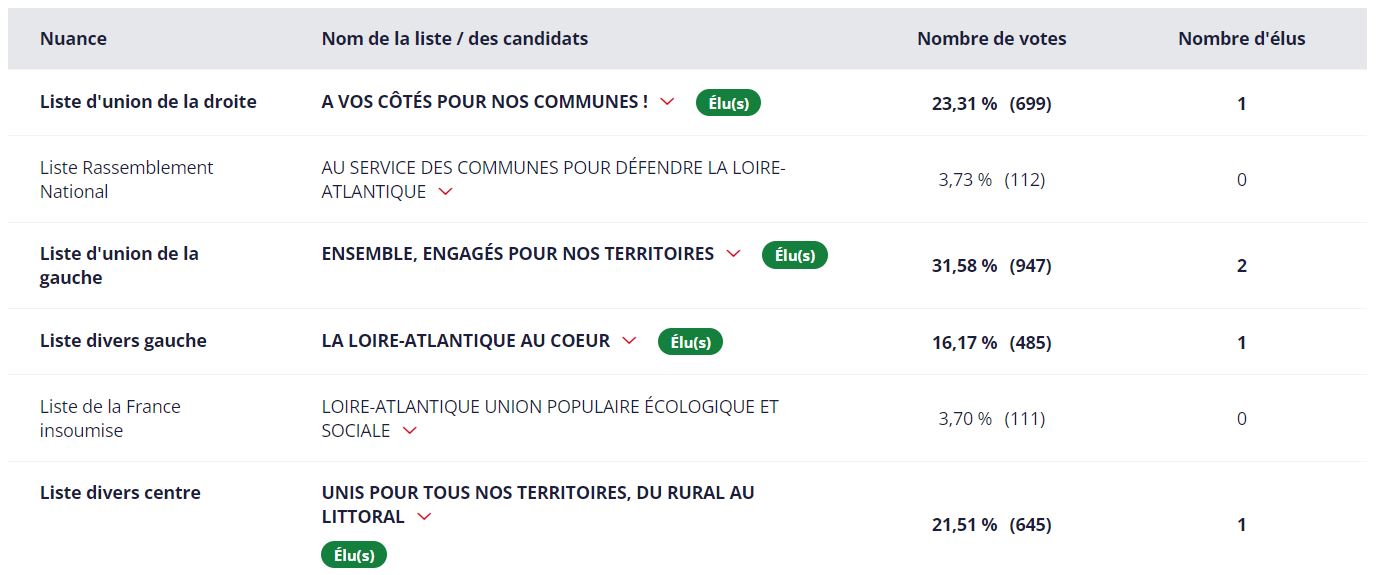Image resolution: width=1377 pixels, height=575 pixels.
Task: Click the 31,58 % (947) vote result
Action: point(992,266)
